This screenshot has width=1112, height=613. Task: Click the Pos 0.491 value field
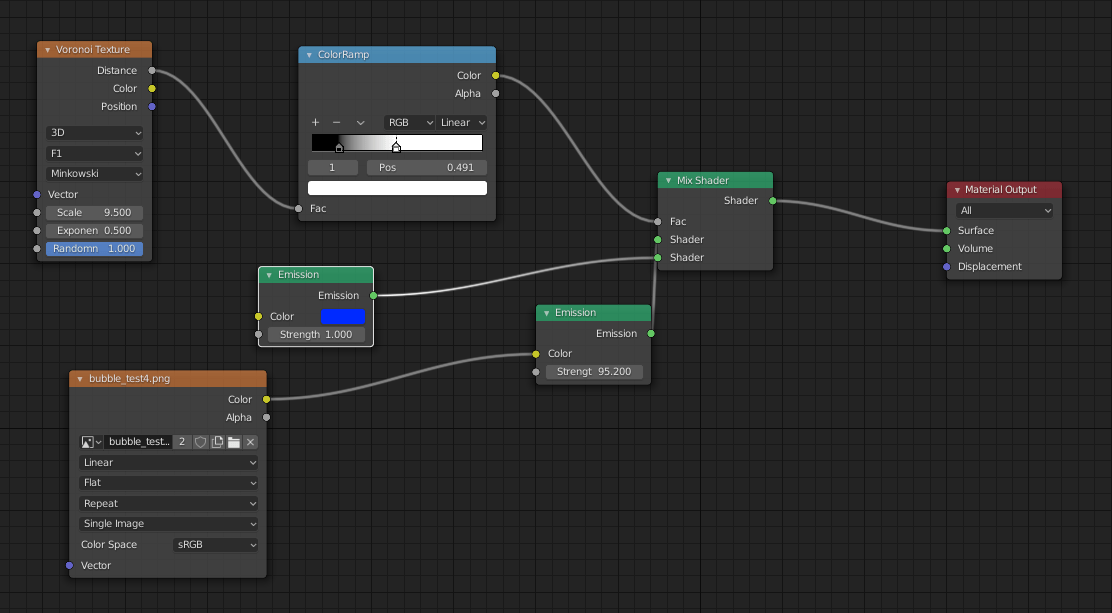427,166
